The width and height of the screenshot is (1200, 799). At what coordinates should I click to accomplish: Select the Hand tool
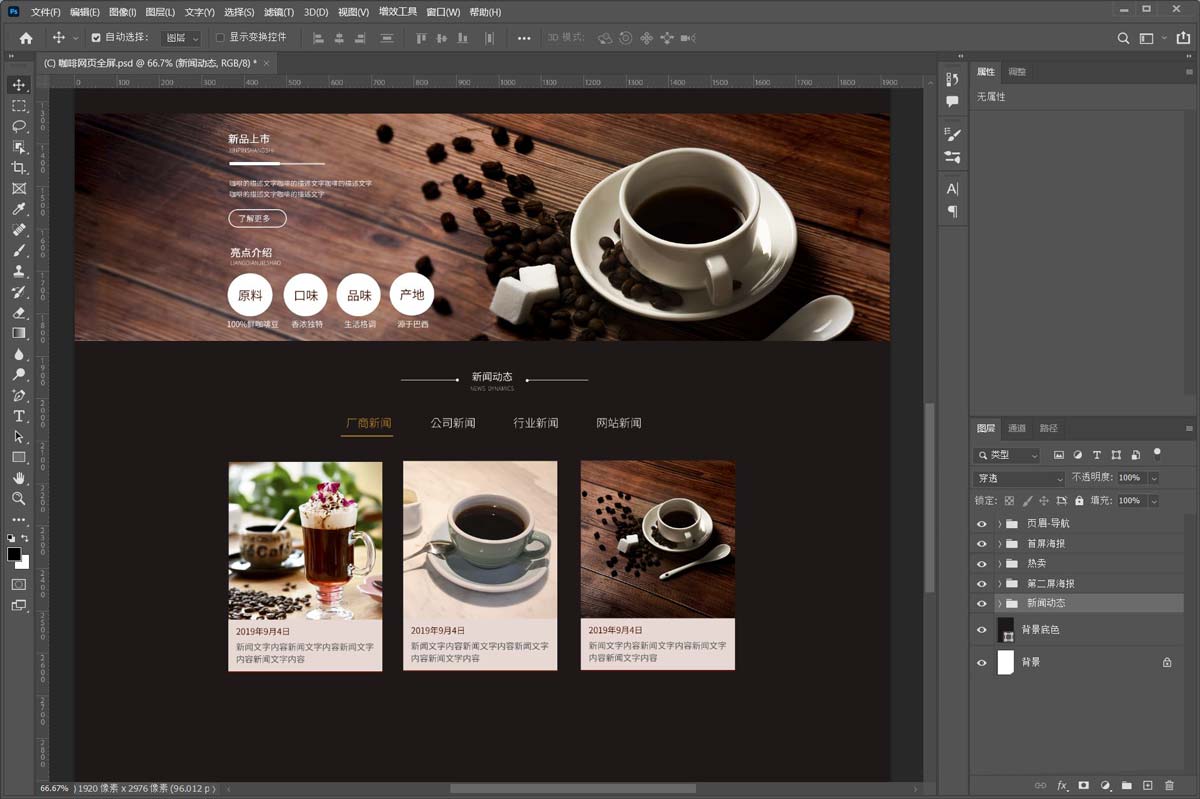pyautogui.click(x=18, y=478)
